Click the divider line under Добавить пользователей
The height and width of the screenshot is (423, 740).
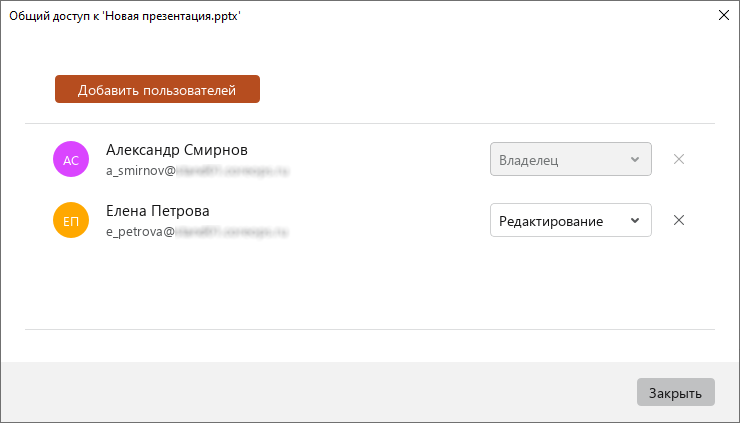coord(370,124)
